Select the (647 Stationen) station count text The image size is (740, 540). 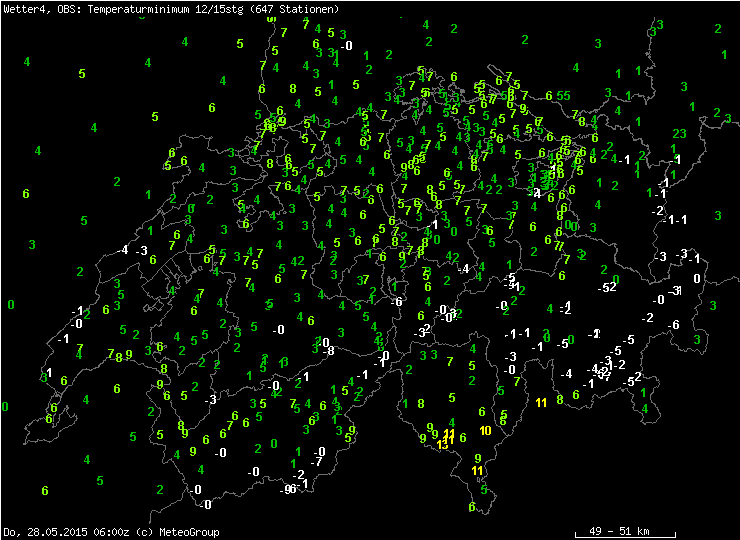click(x=295, y=9)
